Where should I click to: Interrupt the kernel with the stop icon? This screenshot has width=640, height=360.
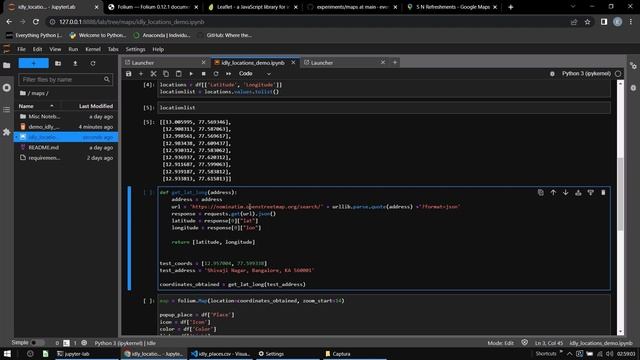coord(203,74)
